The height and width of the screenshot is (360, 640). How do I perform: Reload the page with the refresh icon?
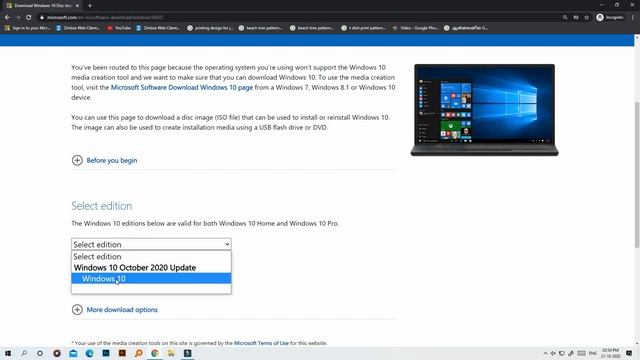[x=29, y=18]
